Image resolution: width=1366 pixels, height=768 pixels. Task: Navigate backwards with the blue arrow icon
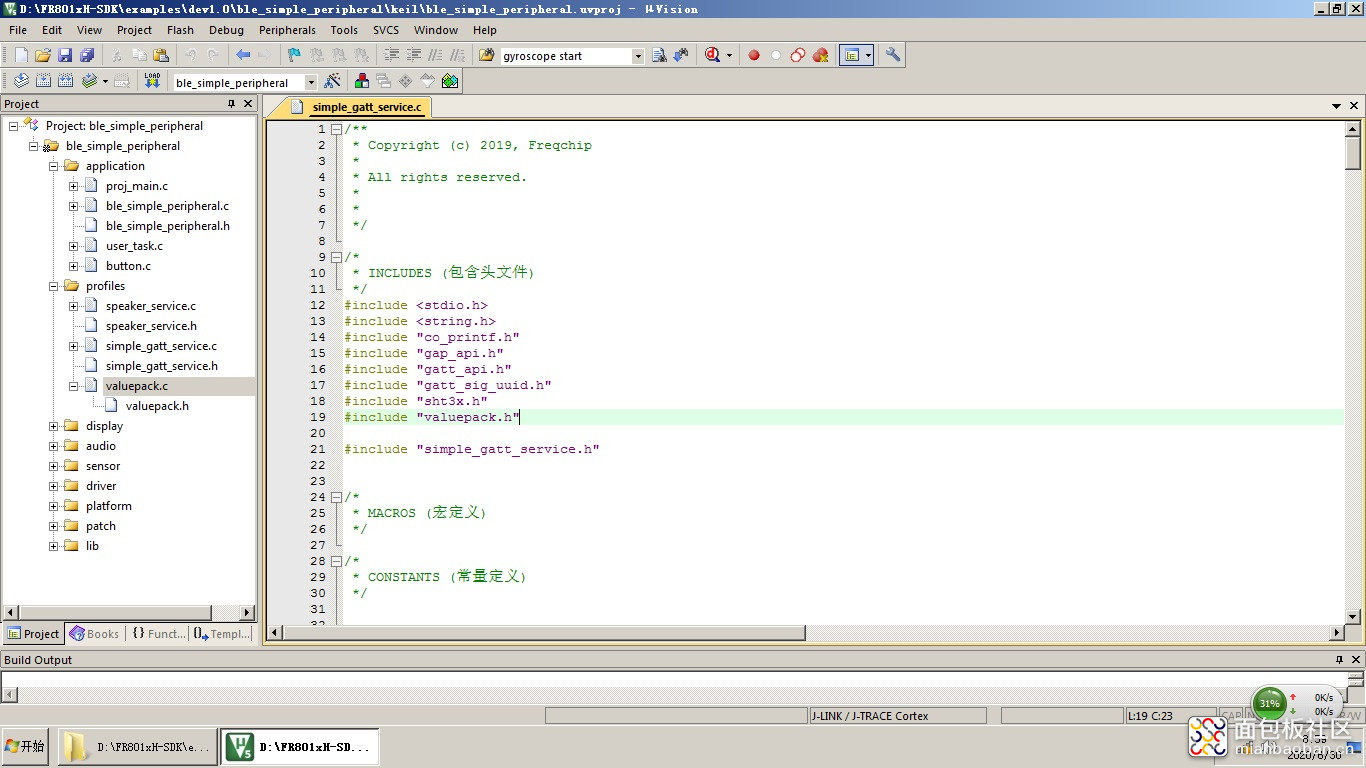point(243,56)
